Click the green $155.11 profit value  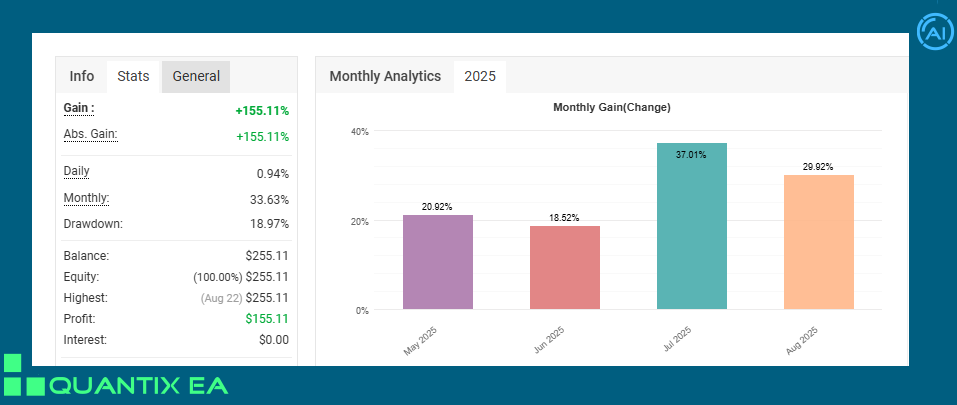pos(266,319)
